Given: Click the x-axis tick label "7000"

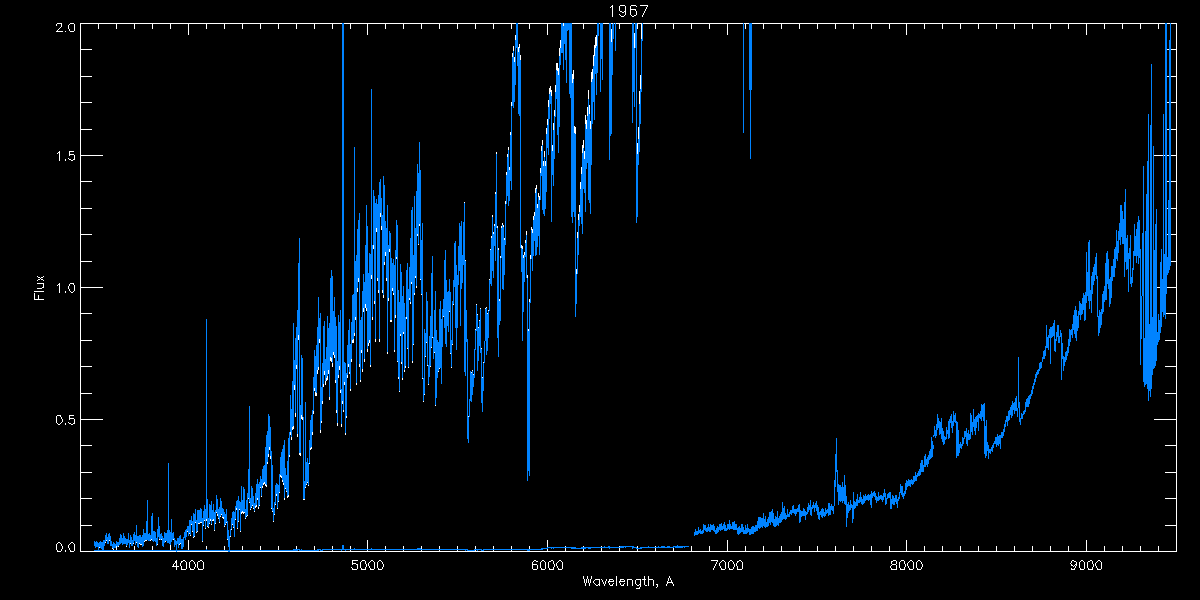Looking at the screenshot, I should [x=727, y=564].
